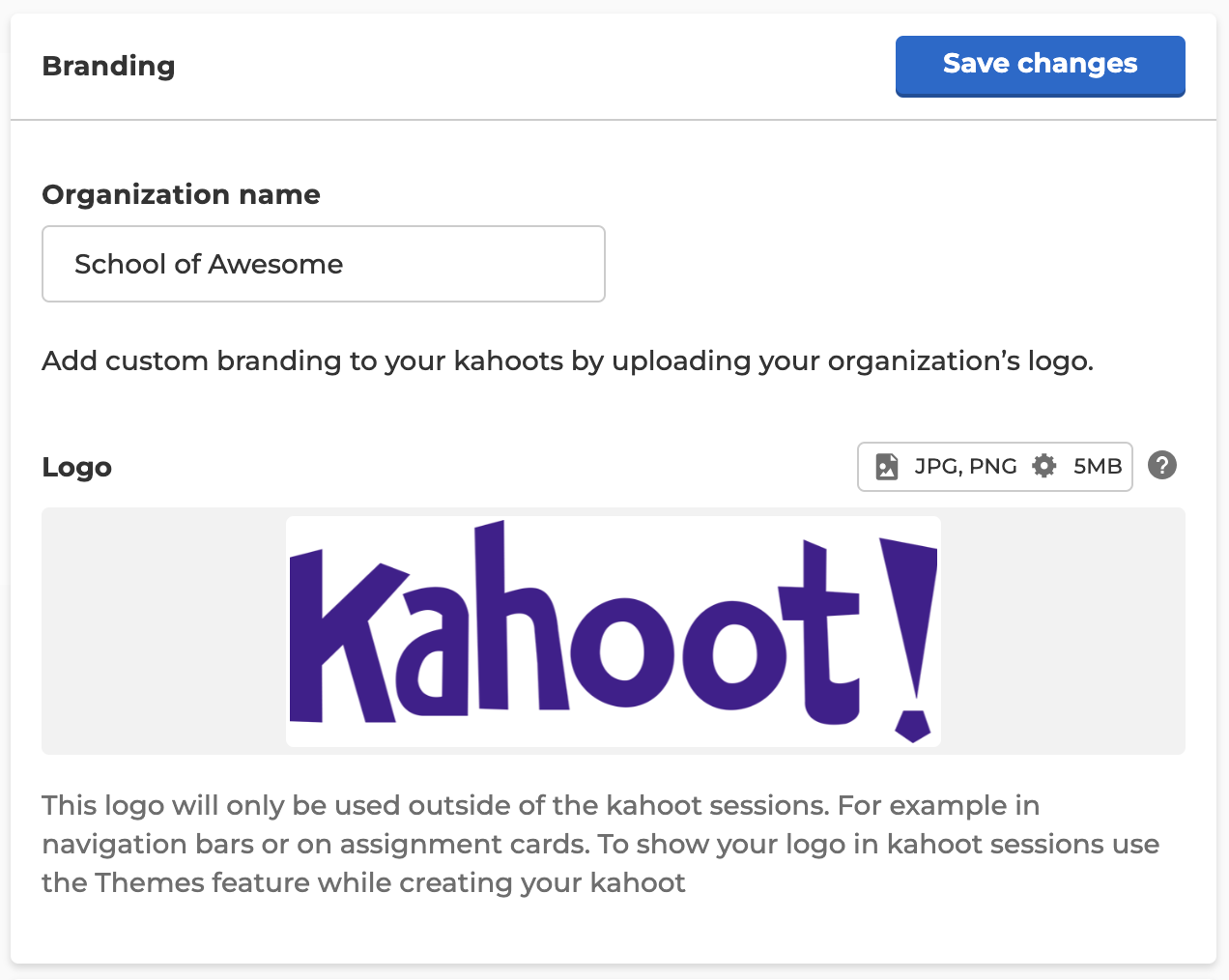Open the question mark help icon
Screen dimensions: 1229x980
click(x=1162, y=466)
